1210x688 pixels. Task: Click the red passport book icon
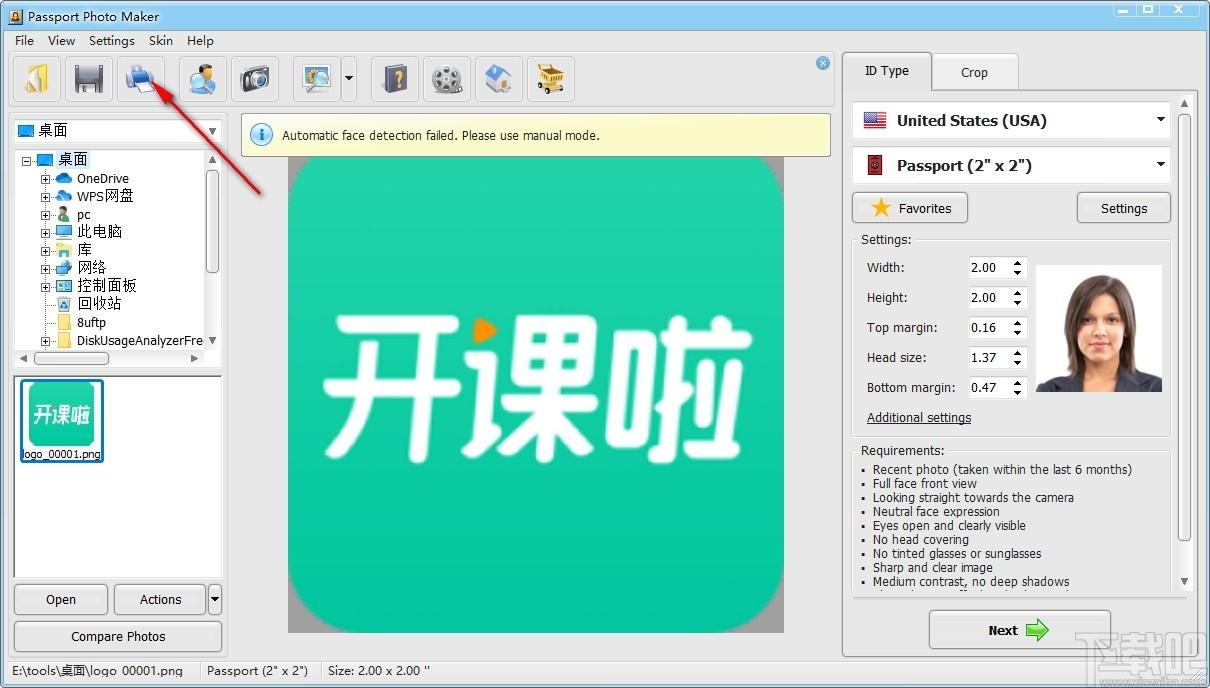[875, 165]
